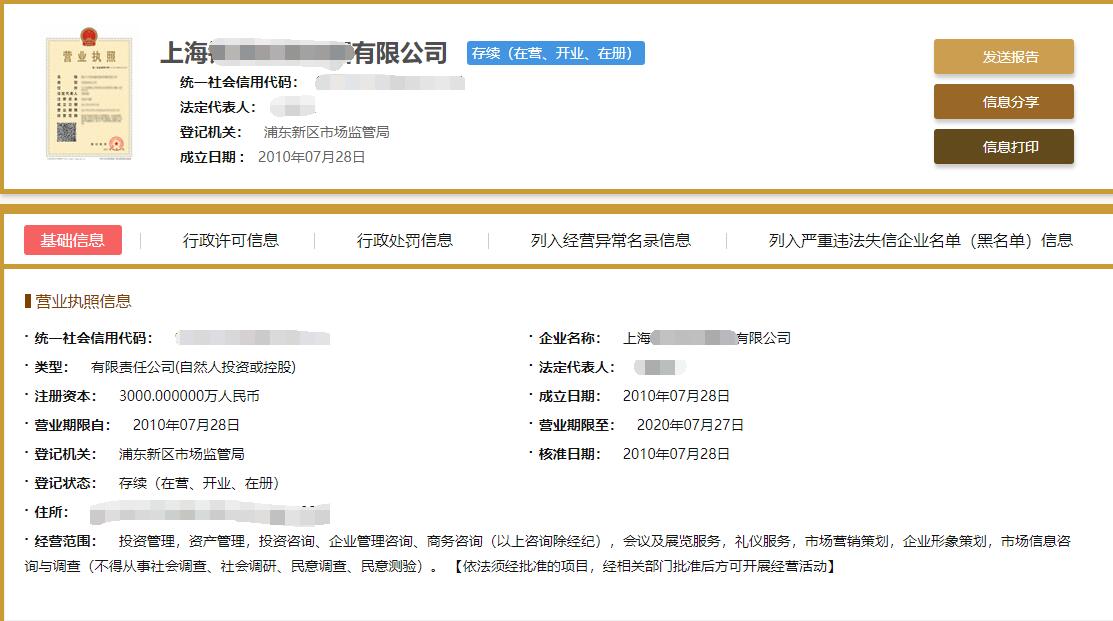1113x621 pixels.
Task: Open the business license thumbnail image
Action: (89, 94)
